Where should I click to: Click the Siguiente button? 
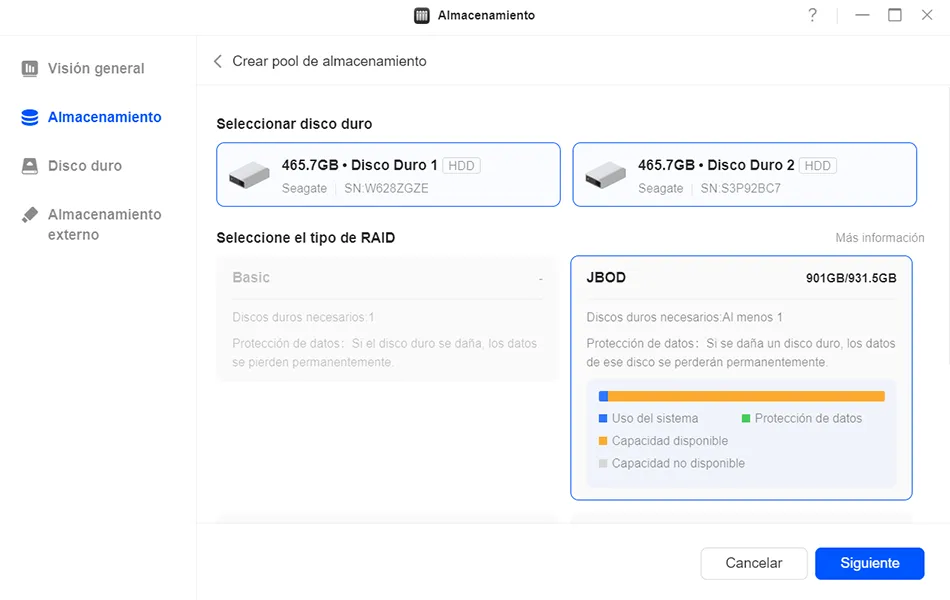869,563
